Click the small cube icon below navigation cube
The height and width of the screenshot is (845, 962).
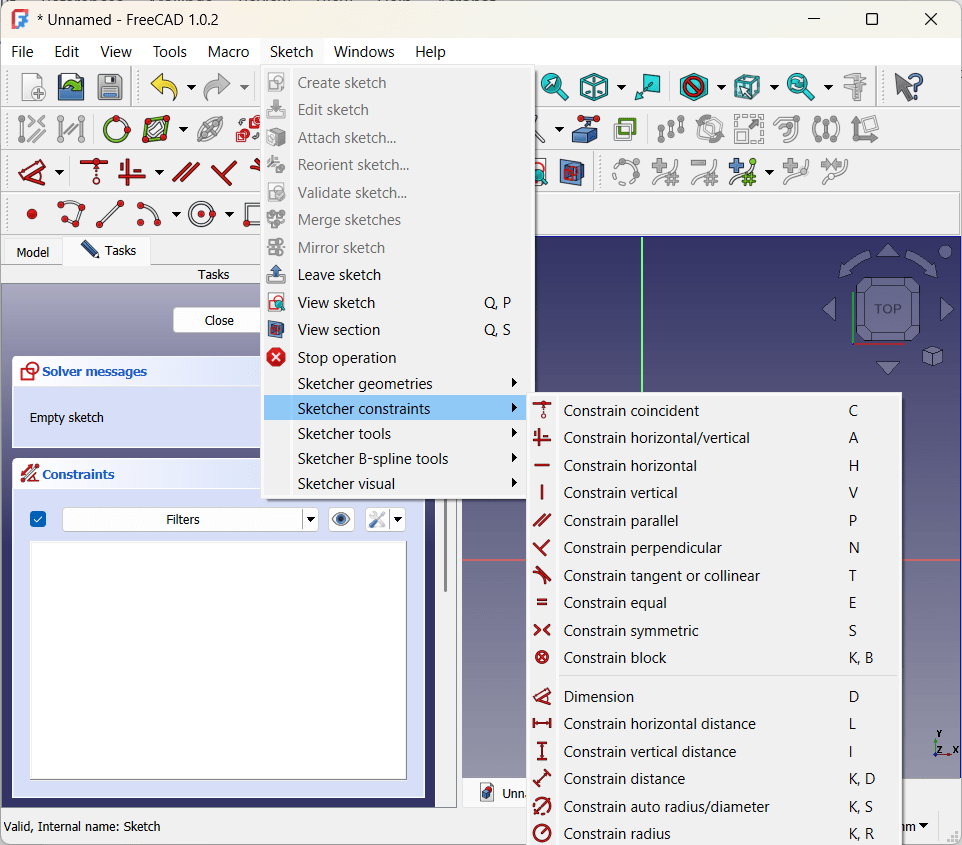point(933,356)
